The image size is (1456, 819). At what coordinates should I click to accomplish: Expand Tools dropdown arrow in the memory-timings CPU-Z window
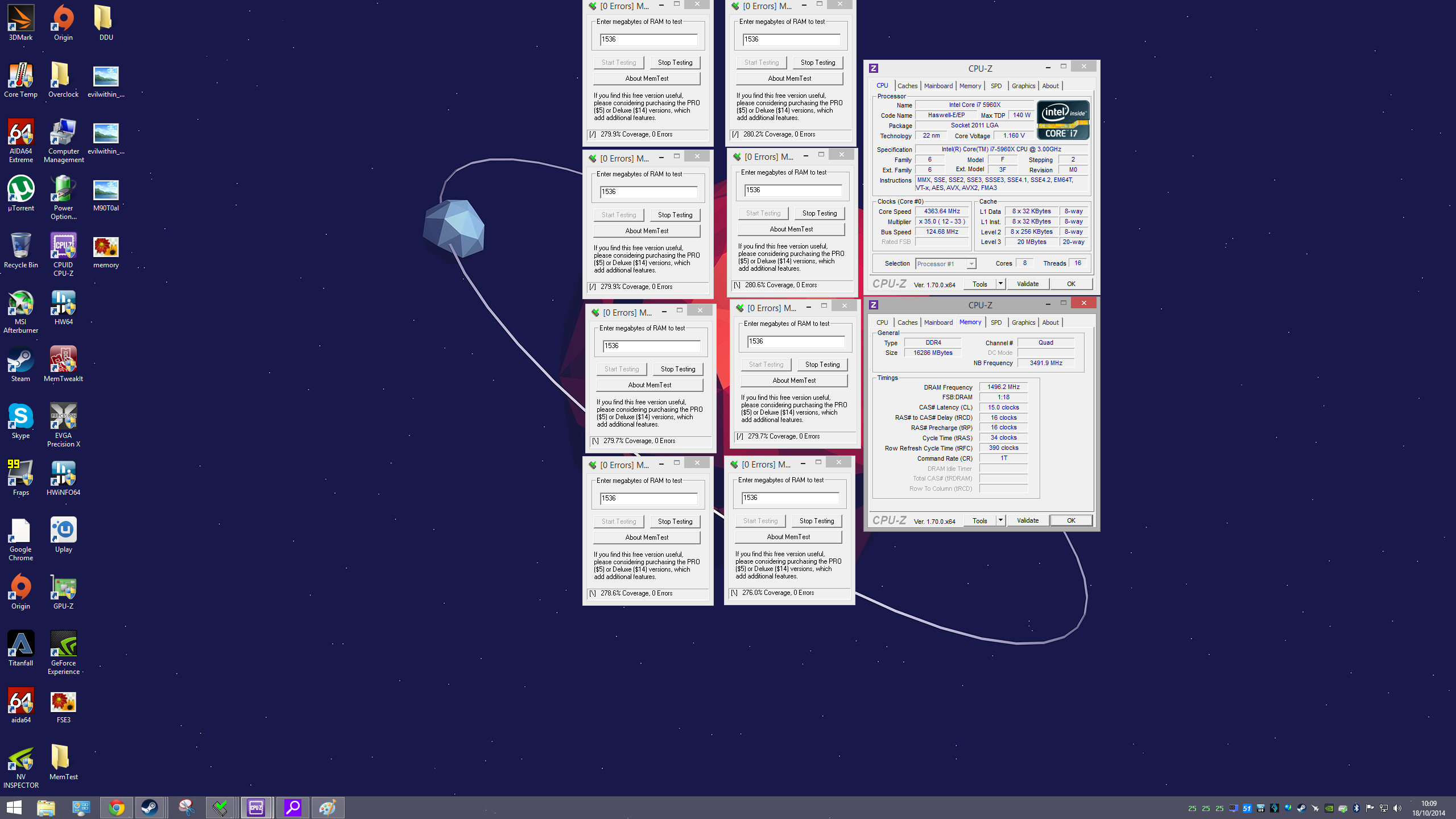[x=1000, y=520]
